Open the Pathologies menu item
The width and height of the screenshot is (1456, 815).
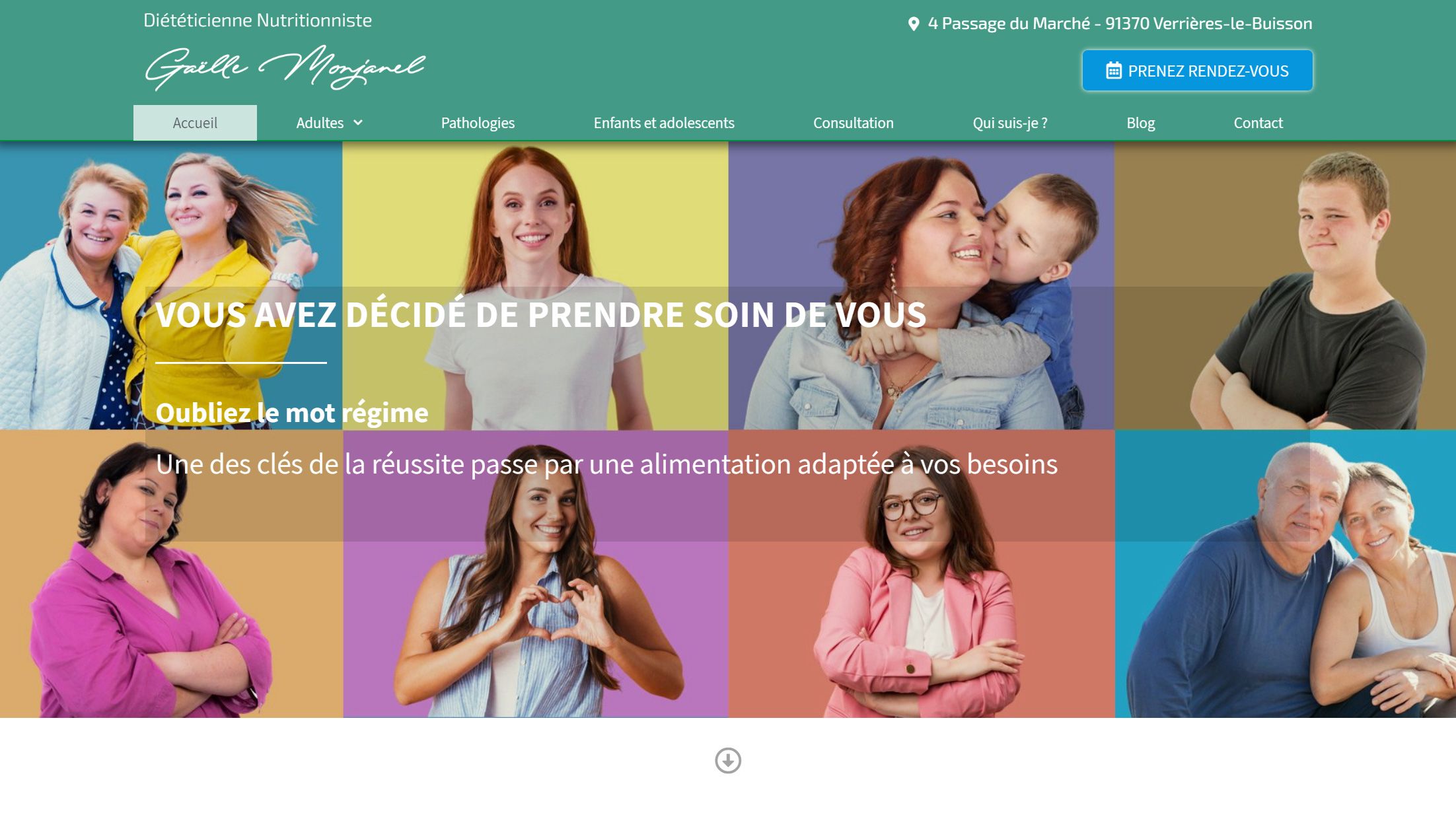[x=478, y=123]
